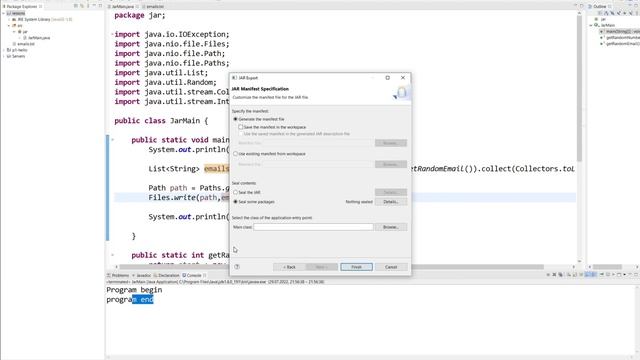Toggle Sort icon in Outline toolbar
The height and width of the screenshot is (360, 640).
tap(607, 13)
